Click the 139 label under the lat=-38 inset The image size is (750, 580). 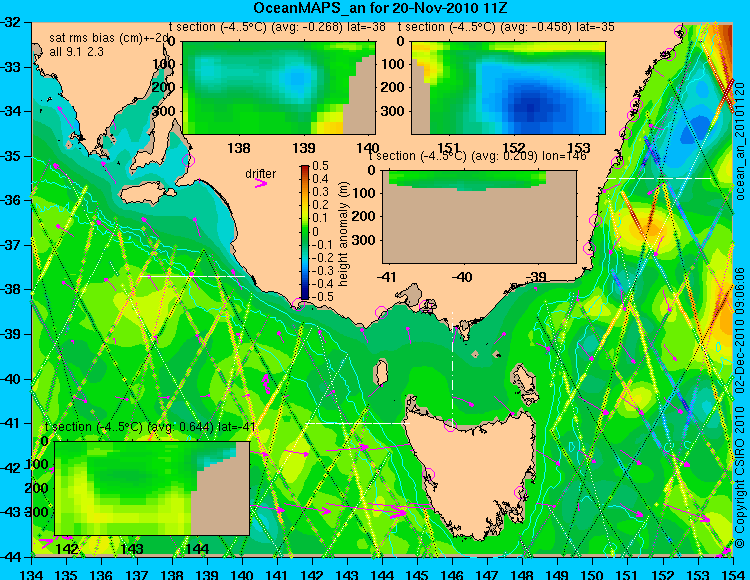coord(304,148)
